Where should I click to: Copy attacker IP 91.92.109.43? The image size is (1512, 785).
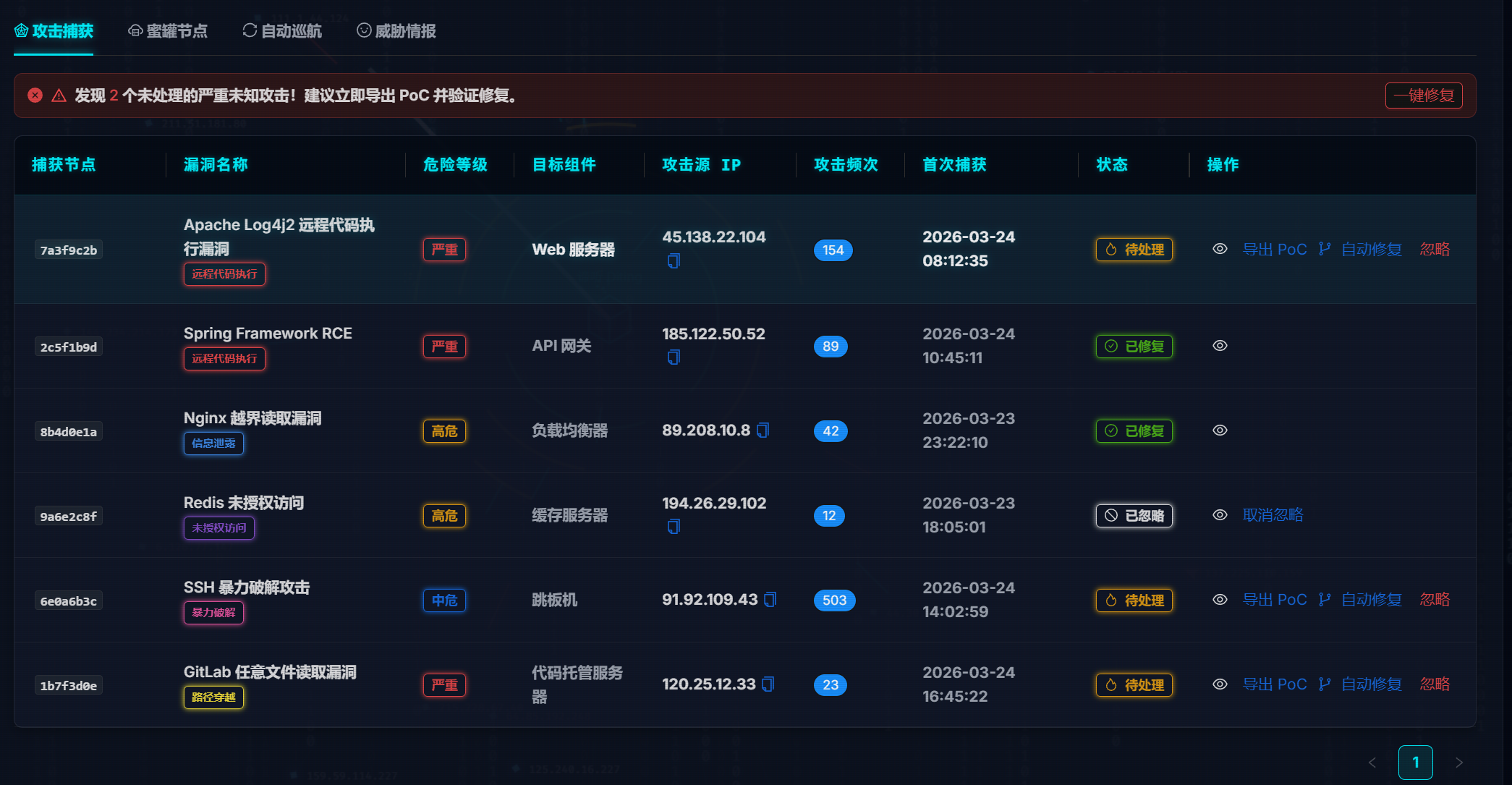tap(770, 600)
